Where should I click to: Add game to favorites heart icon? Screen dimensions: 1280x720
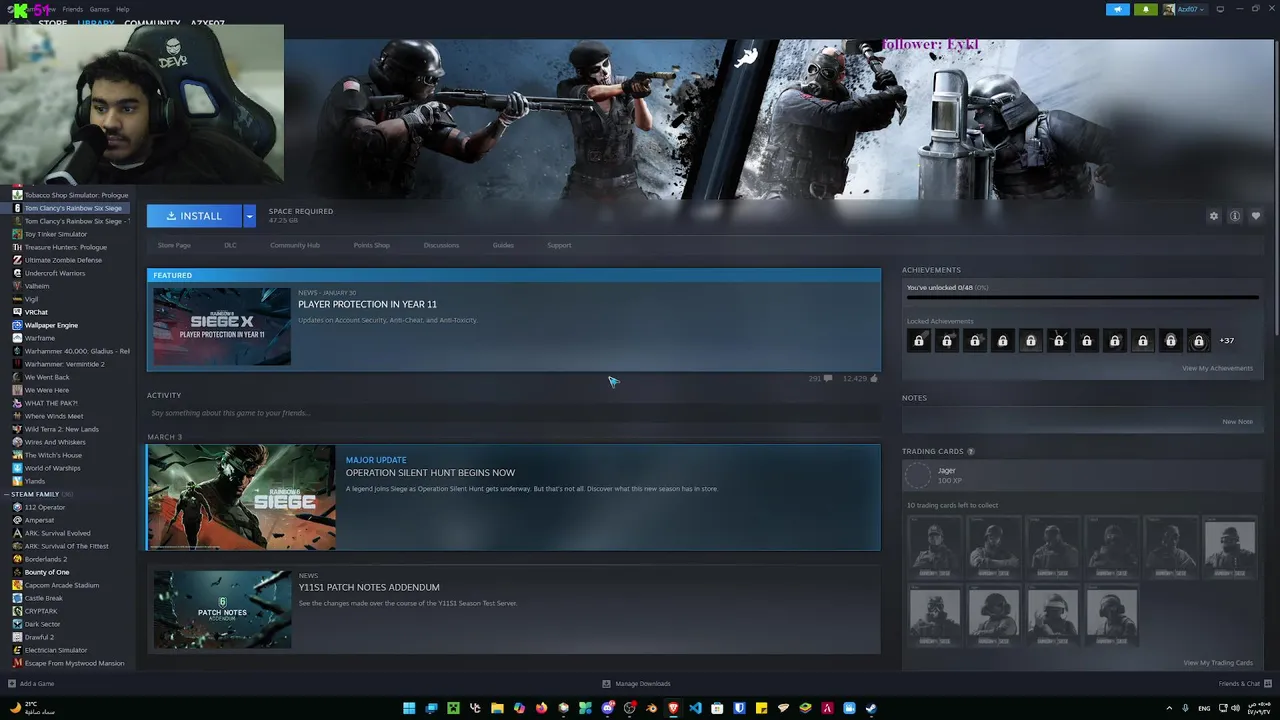(1256, 216)
